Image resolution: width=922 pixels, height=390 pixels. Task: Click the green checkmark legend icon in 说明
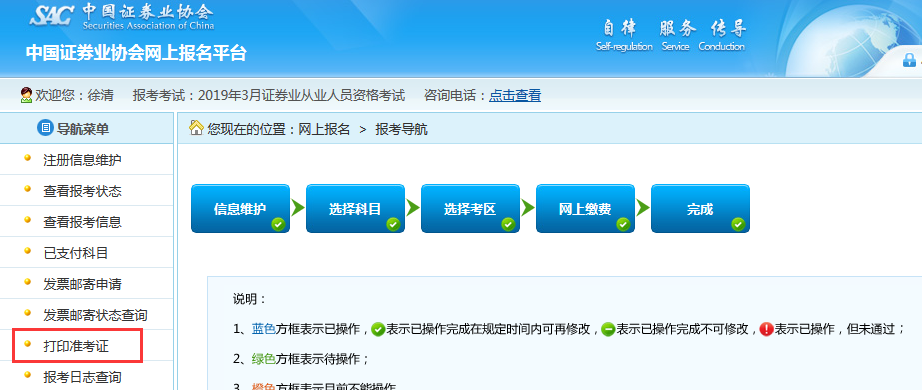pos(379,329)
